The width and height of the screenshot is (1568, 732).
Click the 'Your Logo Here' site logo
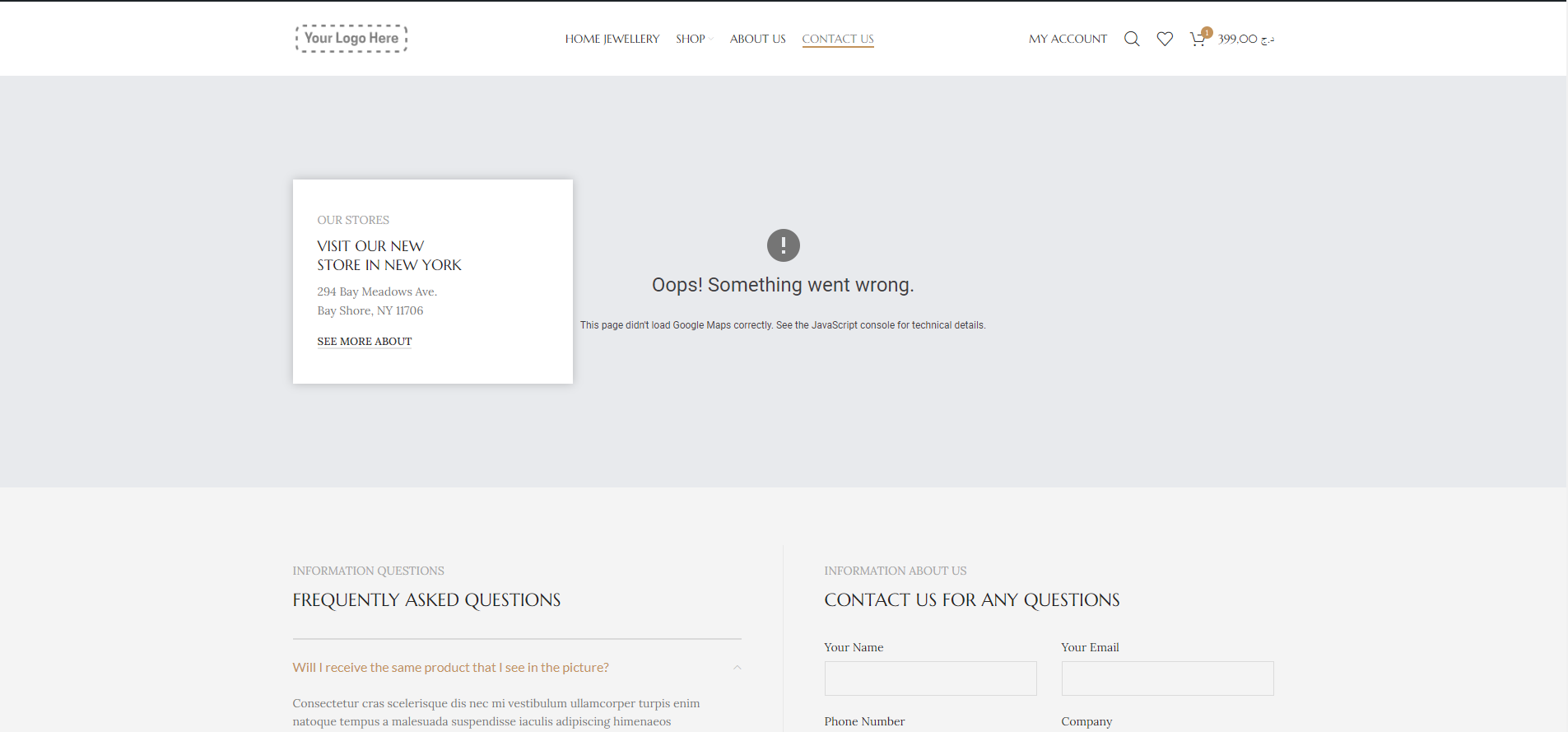click(351, 39)
